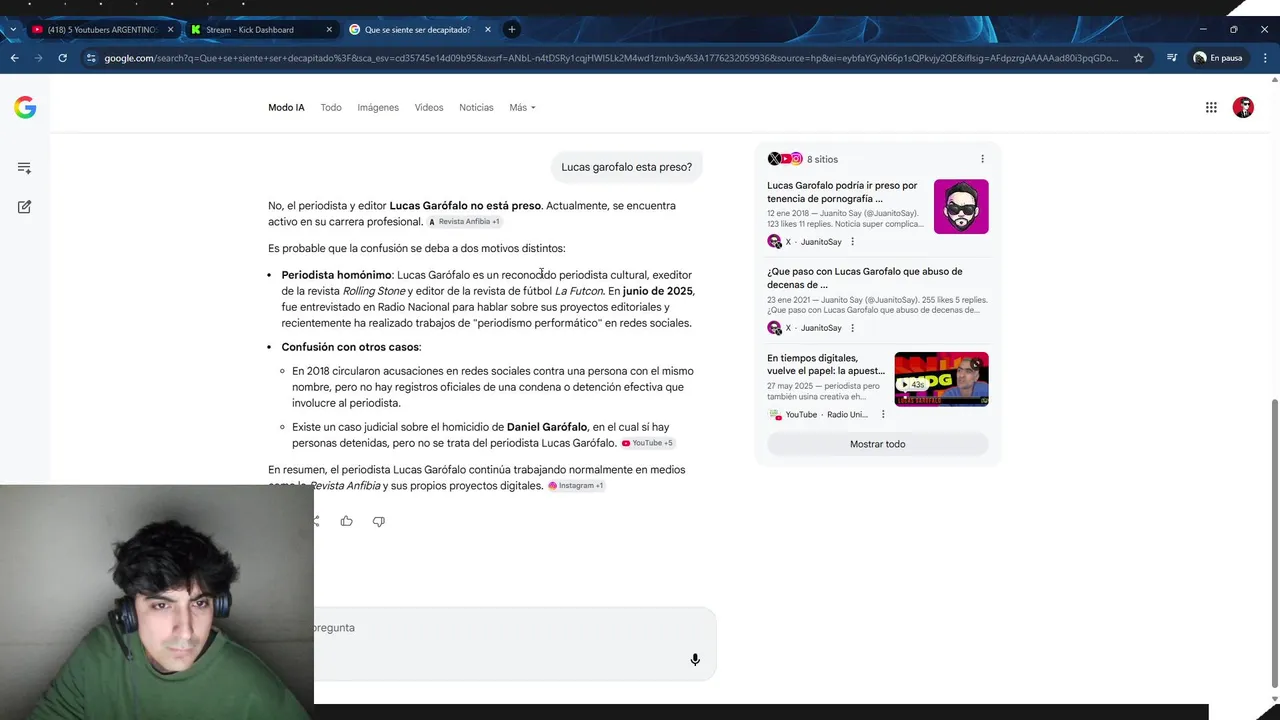The width and height of the screenshot is (1280, 720).
Task: Switch to the Todo results tab
Action: pos(331,107)
